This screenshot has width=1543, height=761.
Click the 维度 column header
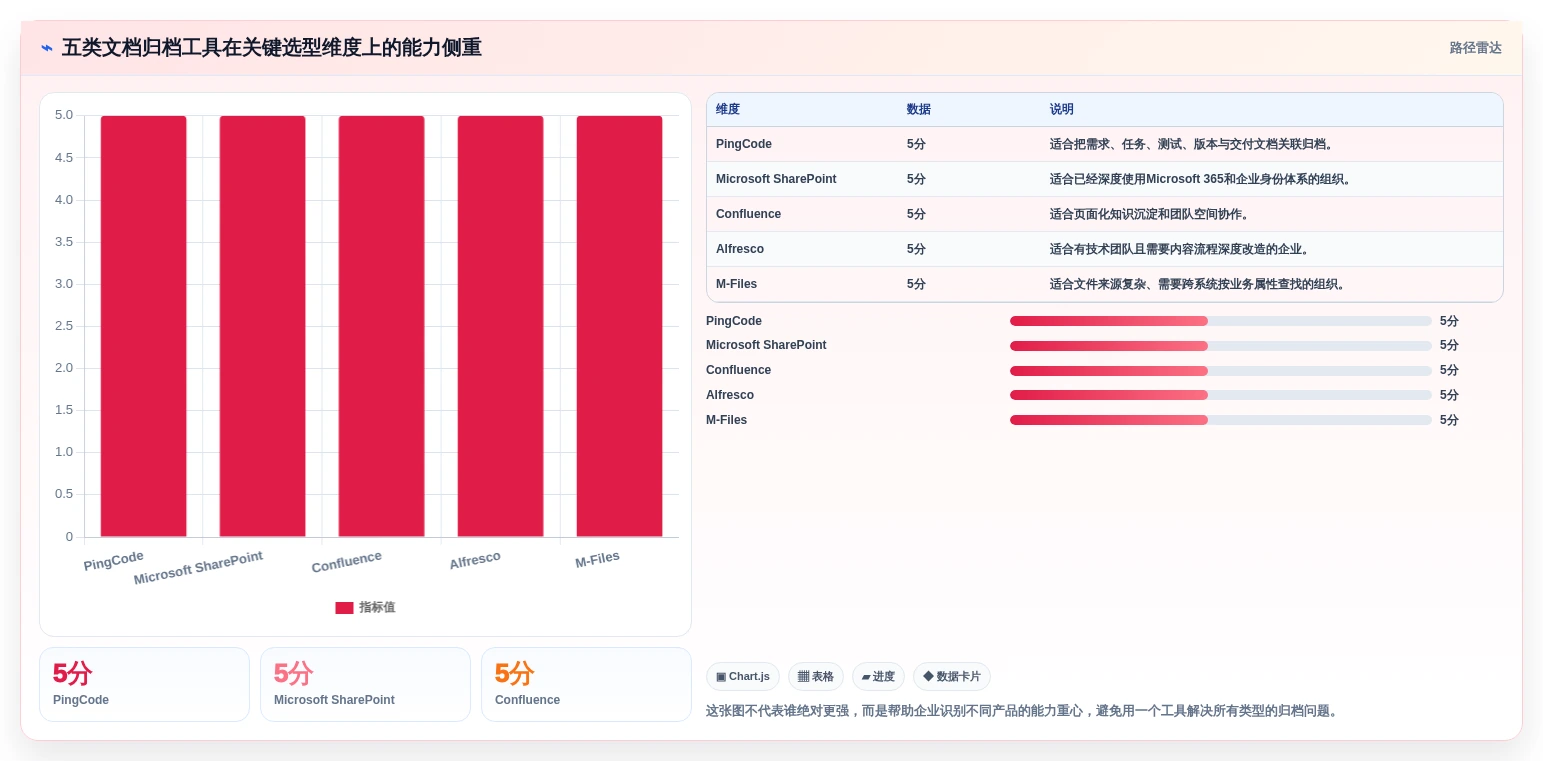(728, 109)
